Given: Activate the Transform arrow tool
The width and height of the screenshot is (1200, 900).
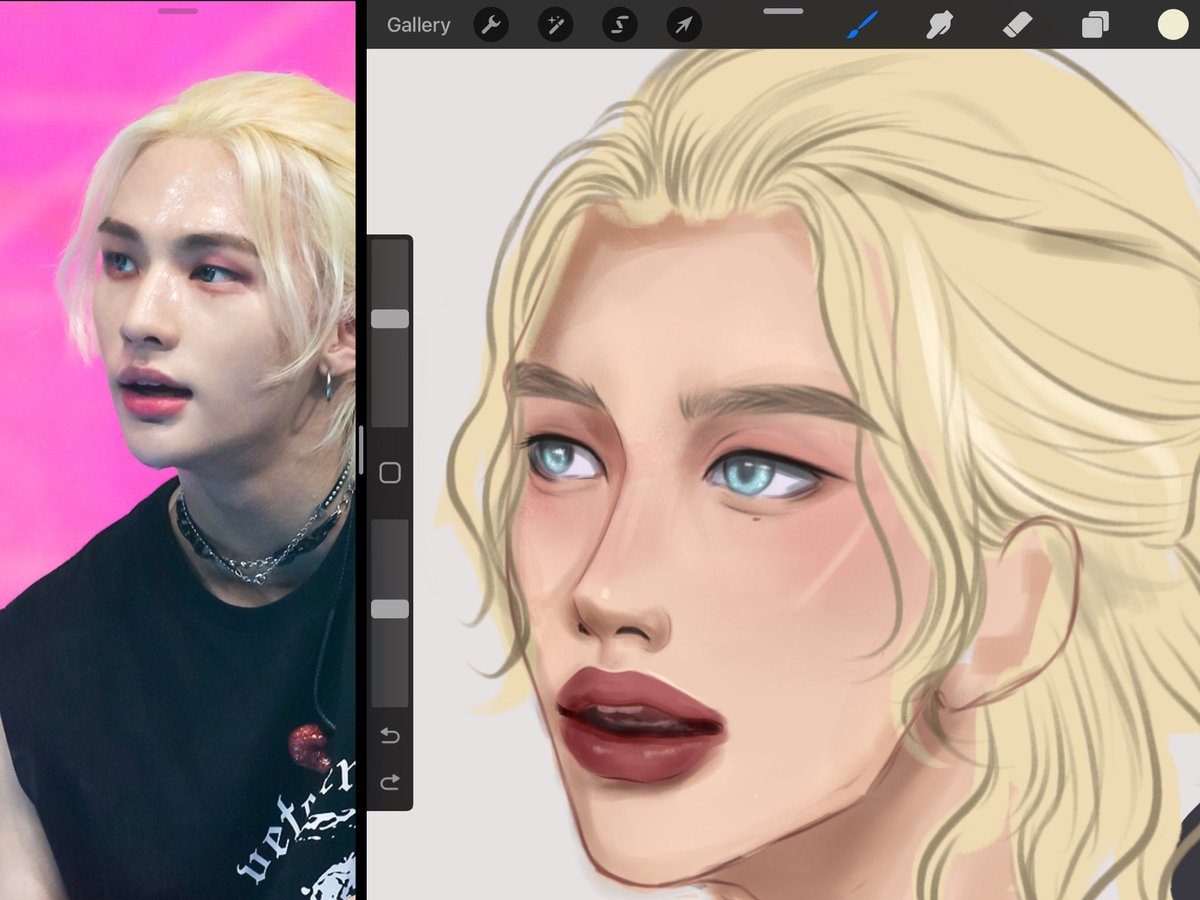Looking at the screenshot, I should 684,25.
